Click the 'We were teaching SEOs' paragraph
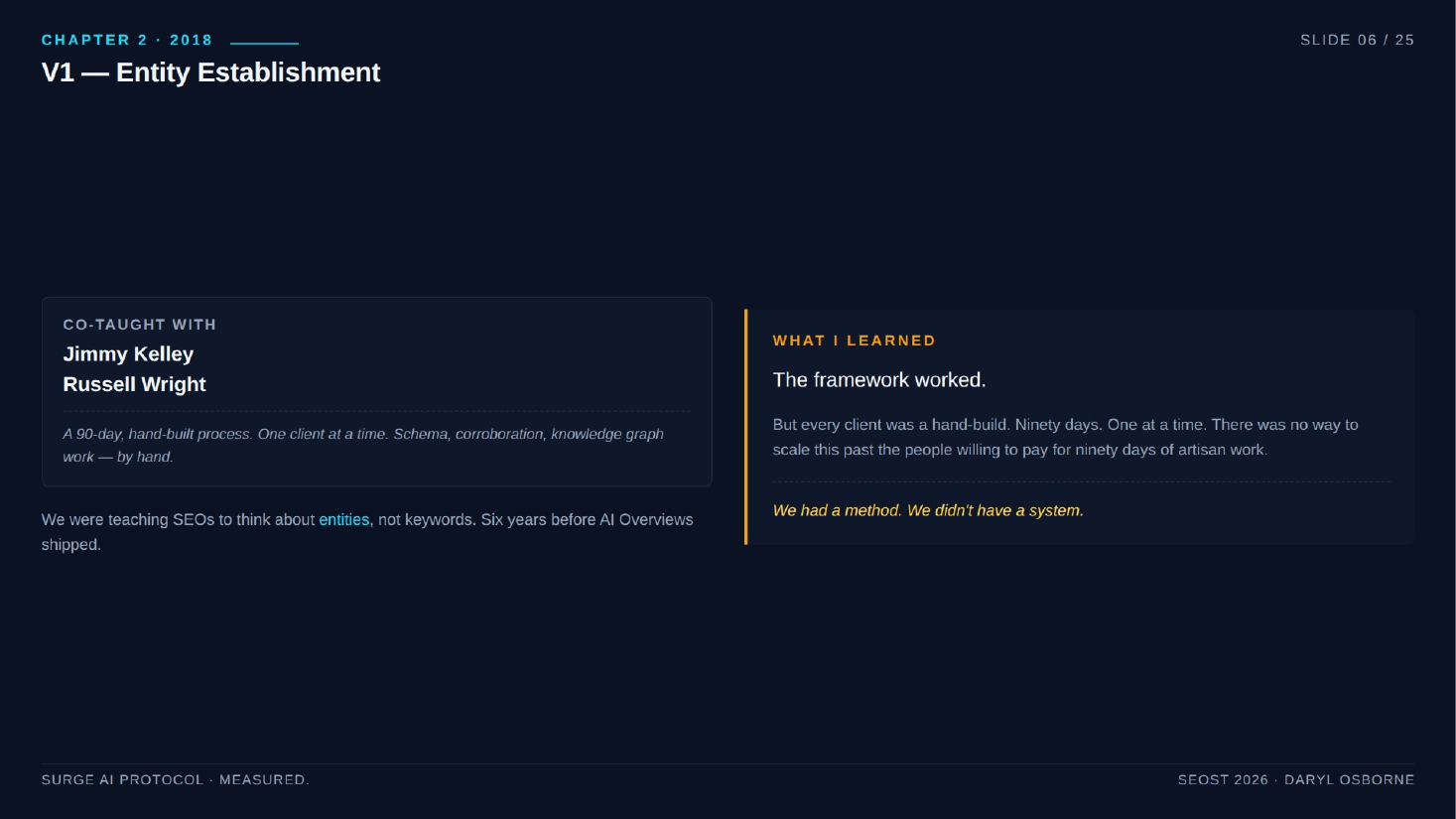Viewport: 1456px width, 819px height. (367, 532)
